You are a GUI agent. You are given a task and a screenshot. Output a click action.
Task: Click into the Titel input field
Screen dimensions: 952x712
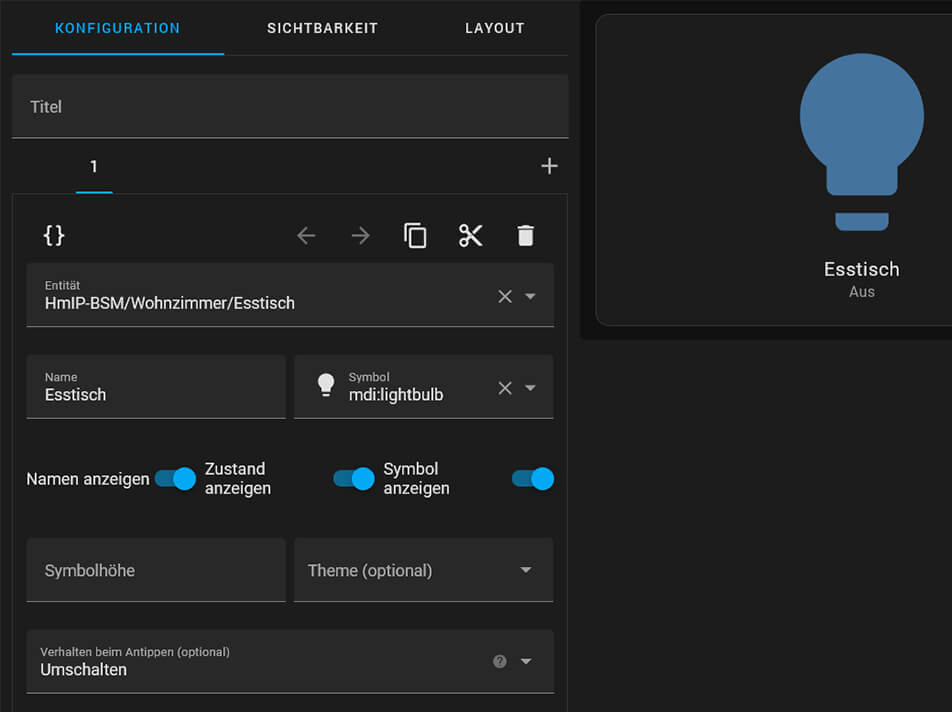click(290, 106)
